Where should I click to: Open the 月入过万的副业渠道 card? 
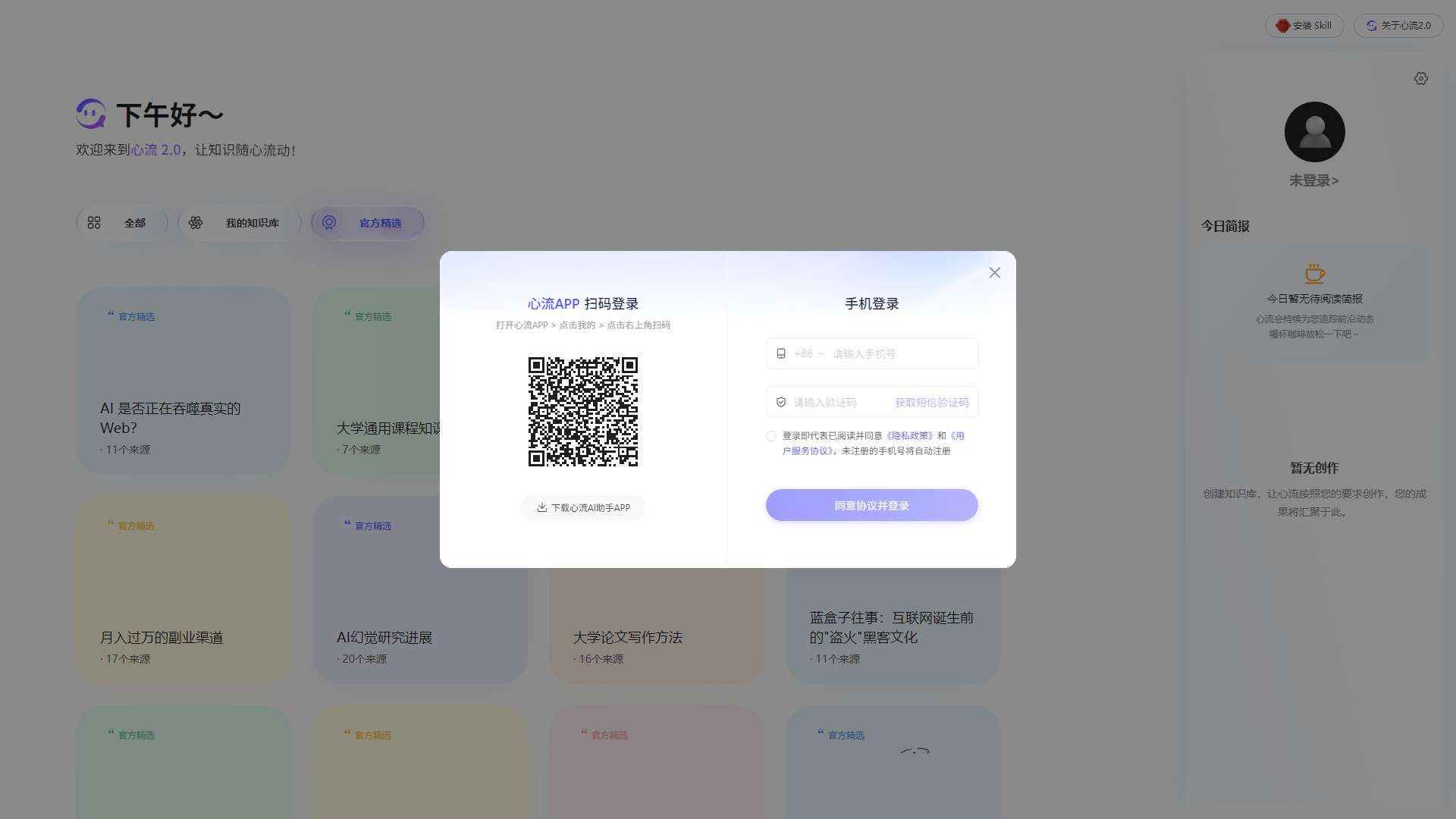click(184, 590)
